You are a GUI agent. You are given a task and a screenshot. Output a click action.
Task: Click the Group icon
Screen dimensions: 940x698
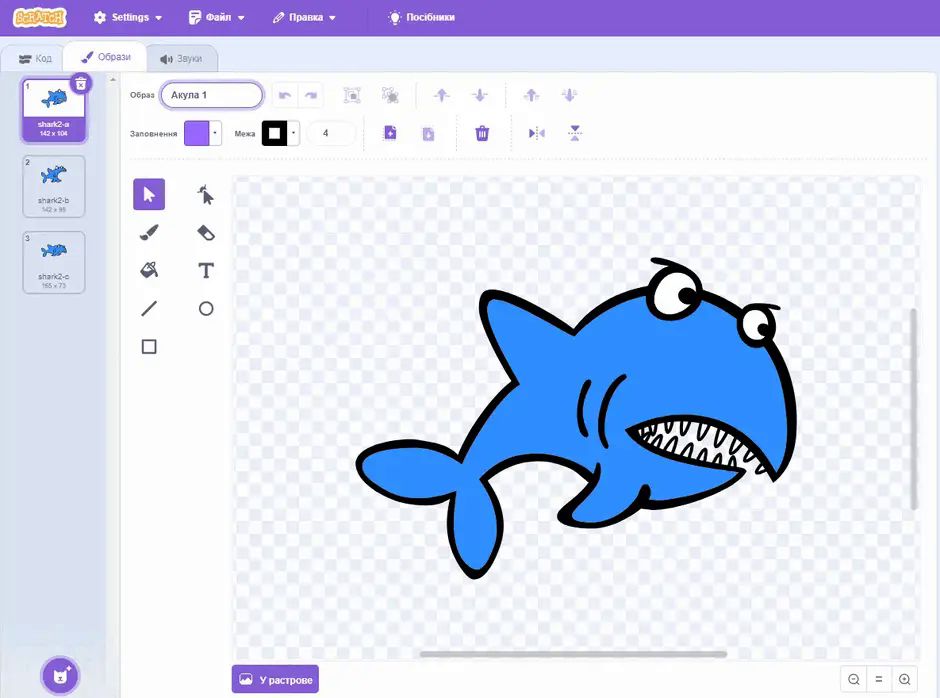(352, 95)
